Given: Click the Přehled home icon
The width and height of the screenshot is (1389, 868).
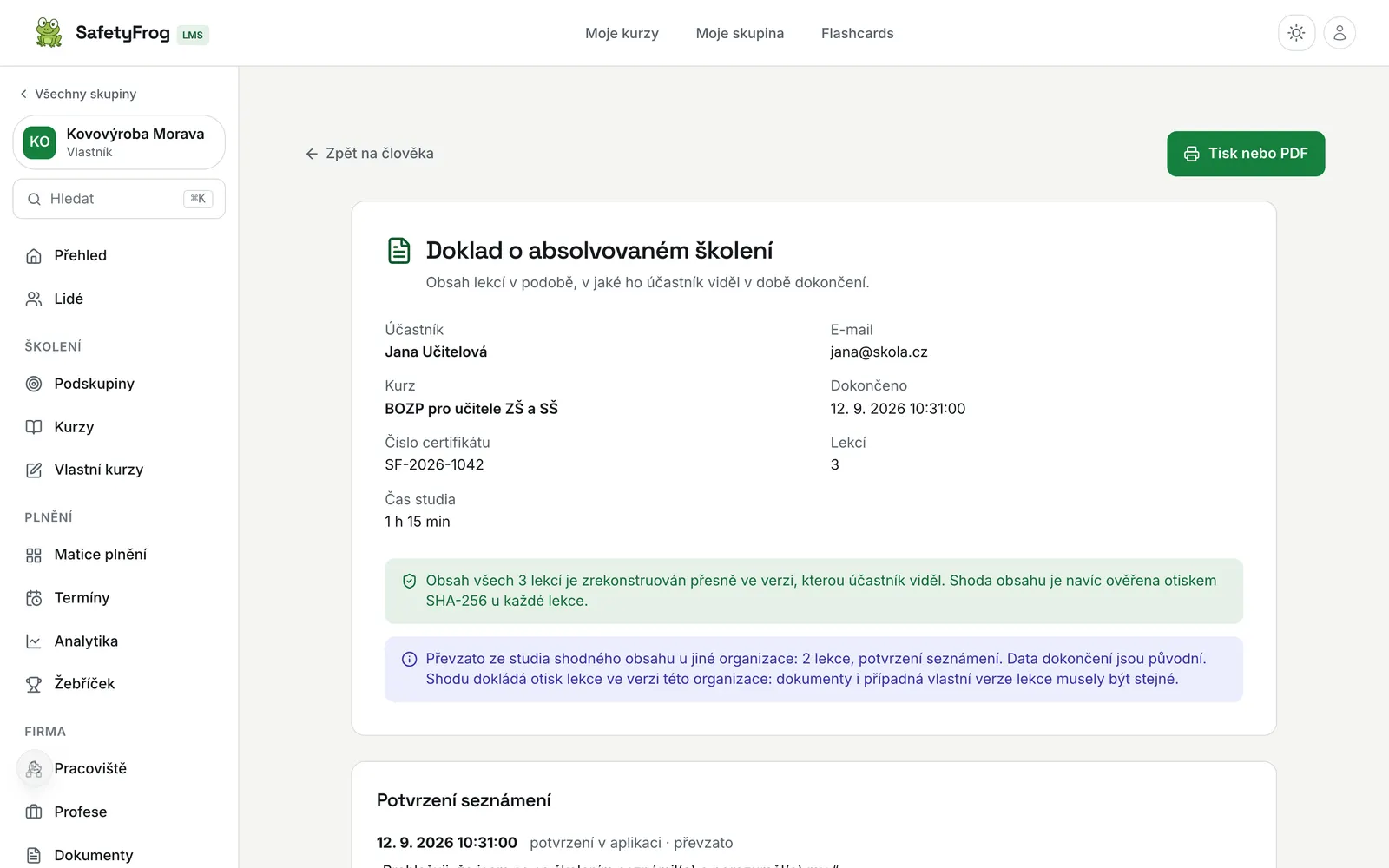Looking at the screenshot, I should coord(34,255).
